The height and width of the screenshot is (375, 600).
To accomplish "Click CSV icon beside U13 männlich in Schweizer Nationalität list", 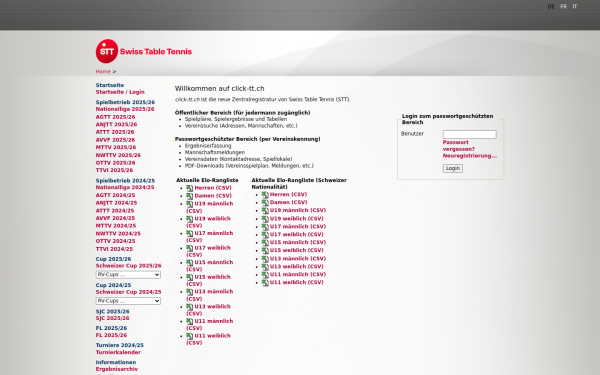I will point(265,259).
